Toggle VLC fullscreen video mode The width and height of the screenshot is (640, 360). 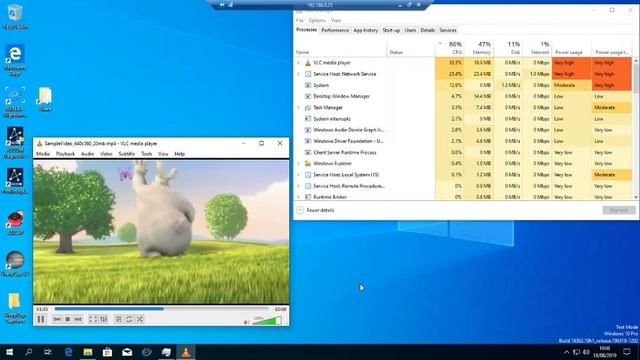93,319
